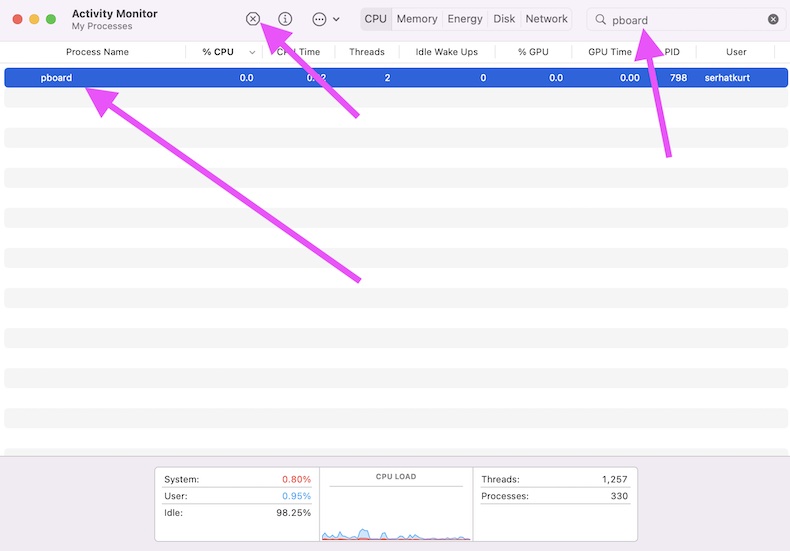Click the Processes 330 total
Image resolution: width=790 pixels, height=551 pixels.
[x=619, y=496]
